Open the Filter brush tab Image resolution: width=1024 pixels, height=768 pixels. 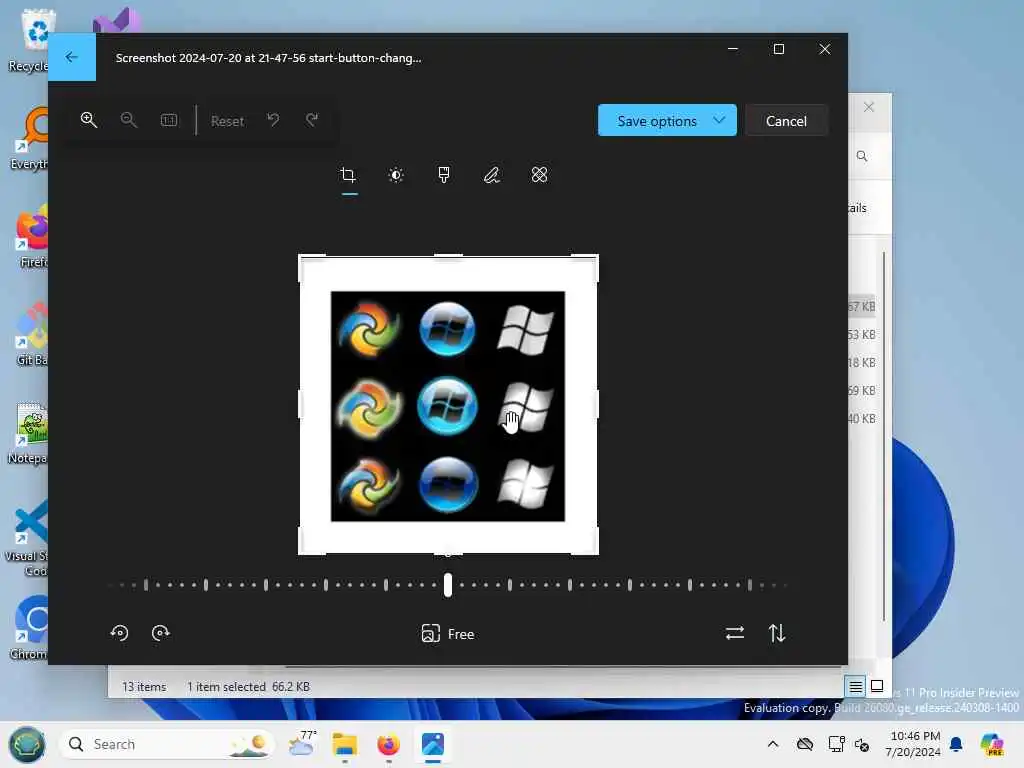pos(444,175)
